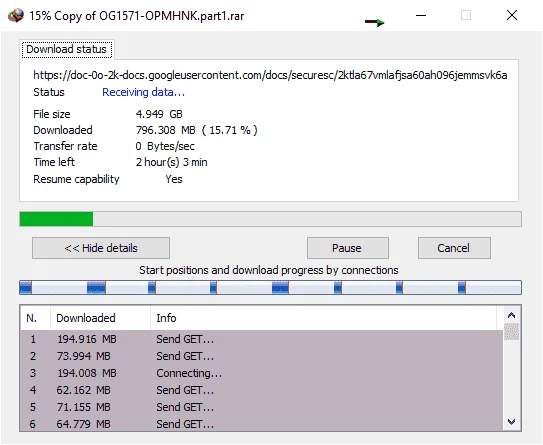Viewport: 543px width, 445px height.
Task: Collapse details with the Hide details button
Action: pos(101,248)
